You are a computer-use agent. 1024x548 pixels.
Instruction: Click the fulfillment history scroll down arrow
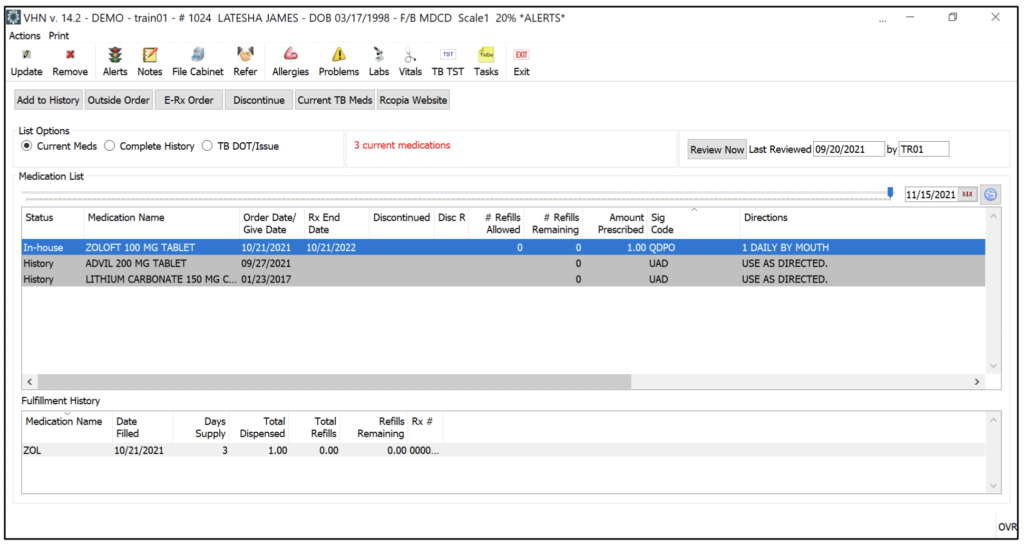point(993,486)
